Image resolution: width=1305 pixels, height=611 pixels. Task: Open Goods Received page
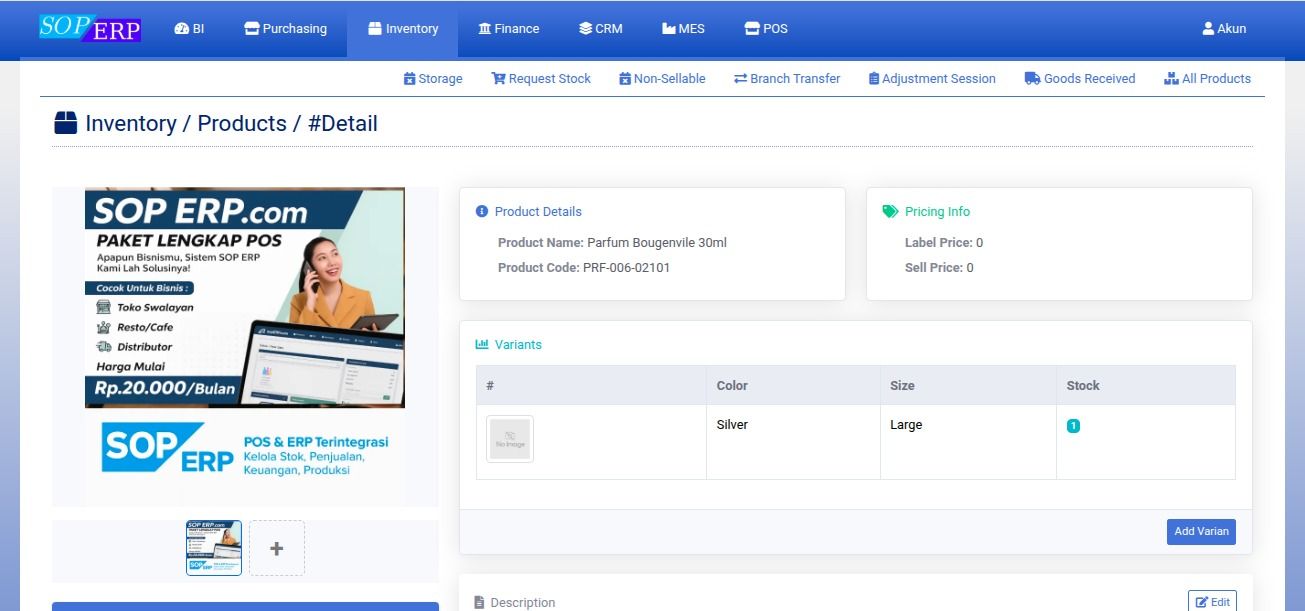point(1080,79)
